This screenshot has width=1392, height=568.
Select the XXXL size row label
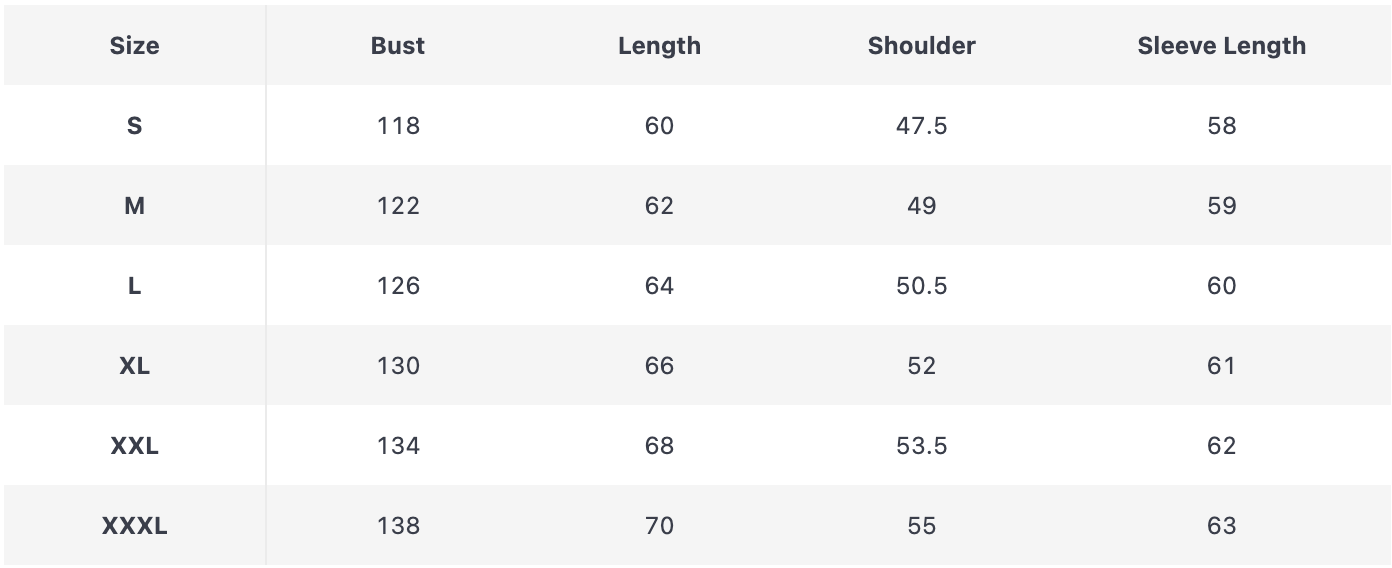tap(134, 526)
